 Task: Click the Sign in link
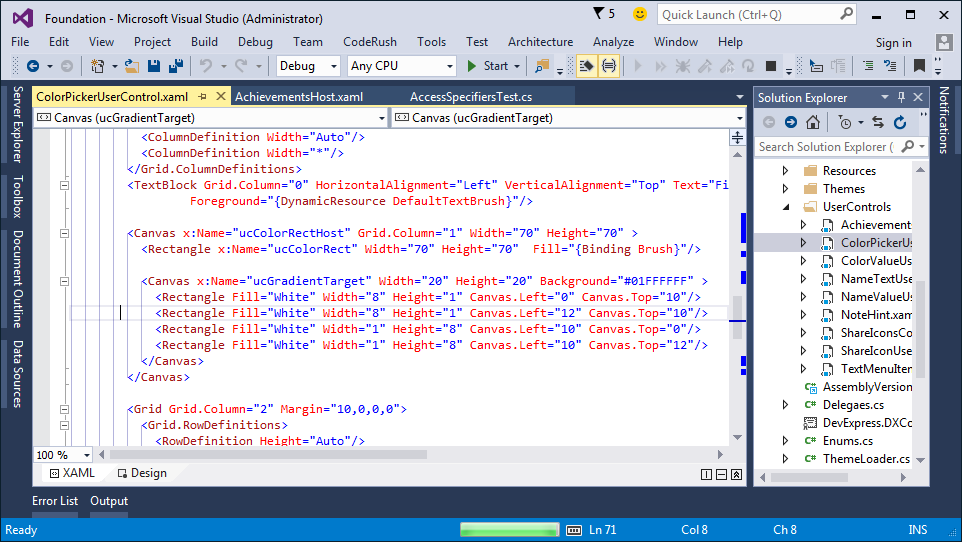893,42
